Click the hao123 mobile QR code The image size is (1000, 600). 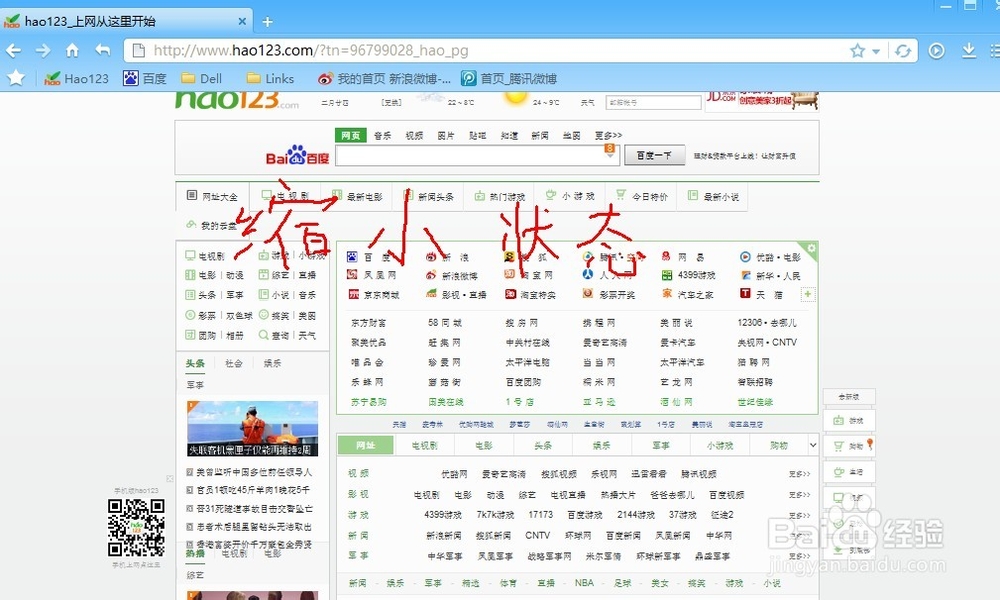[136, 527]
